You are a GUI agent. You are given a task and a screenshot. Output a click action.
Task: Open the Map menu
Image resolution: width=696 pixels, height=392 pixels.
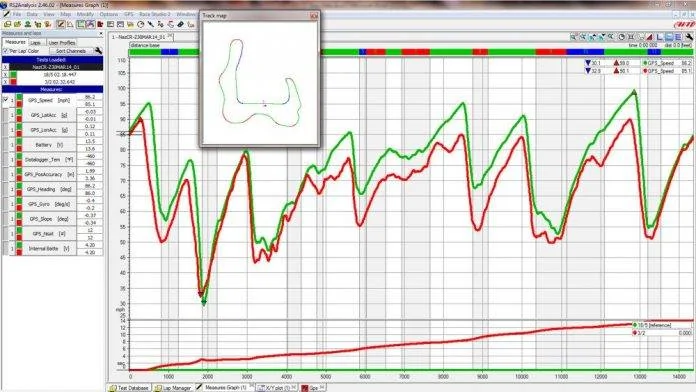coord(65,14)
